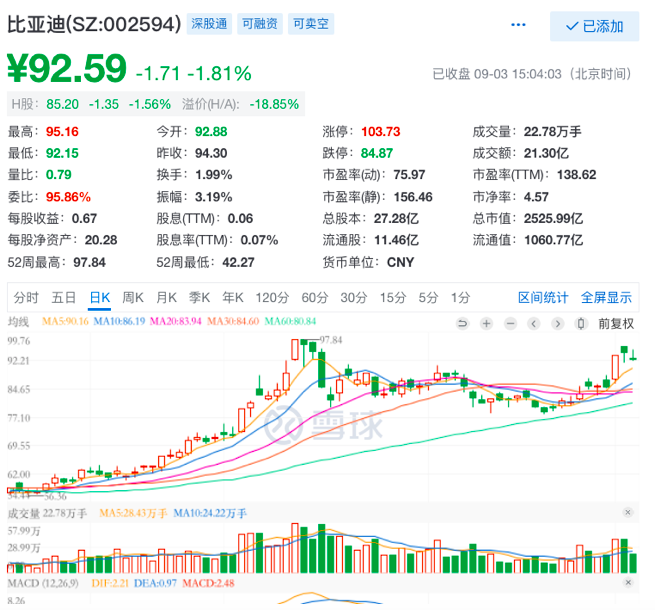Switch to the 120分 interval tab
Viewport: 655px width, 610px height.
pyautogui.click(x=272, y=298)
